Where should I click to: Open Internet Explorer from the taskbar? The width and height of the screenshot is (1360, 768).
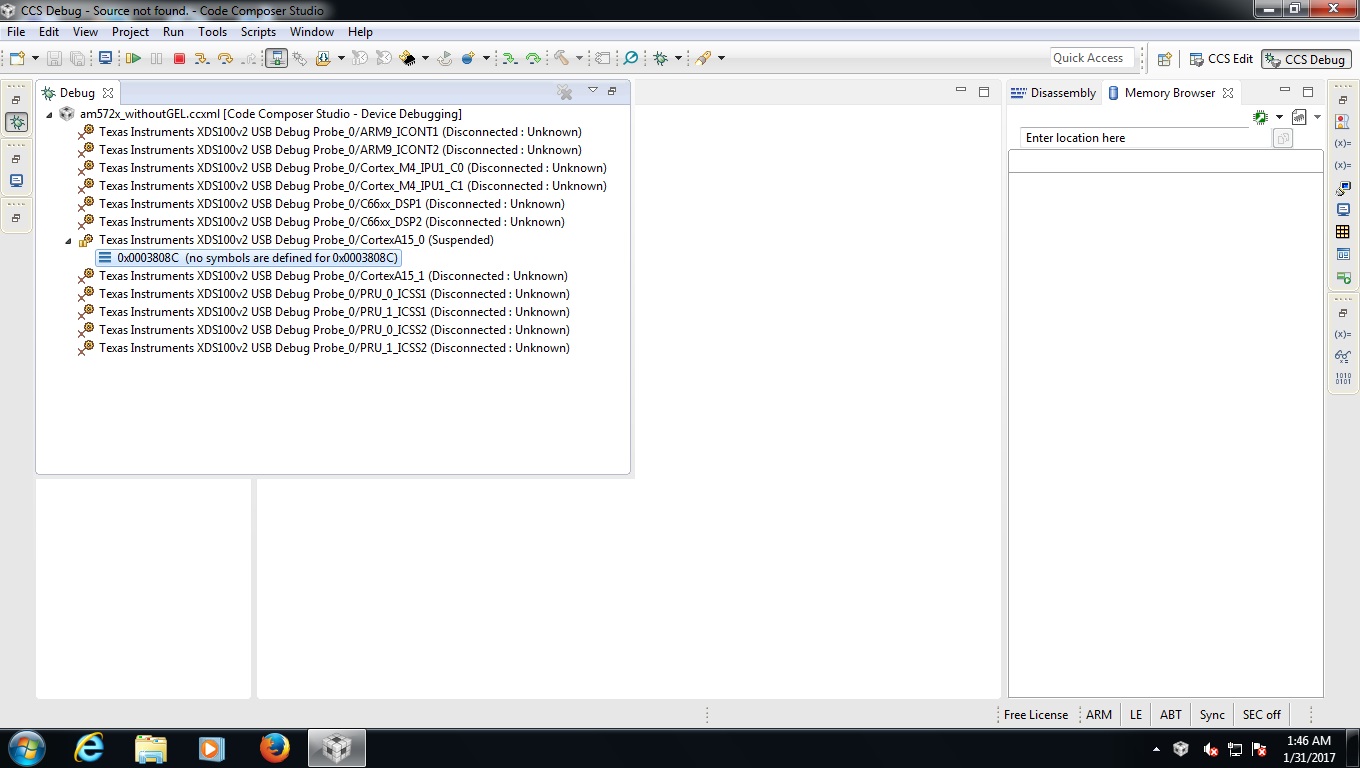coord(89,748)
